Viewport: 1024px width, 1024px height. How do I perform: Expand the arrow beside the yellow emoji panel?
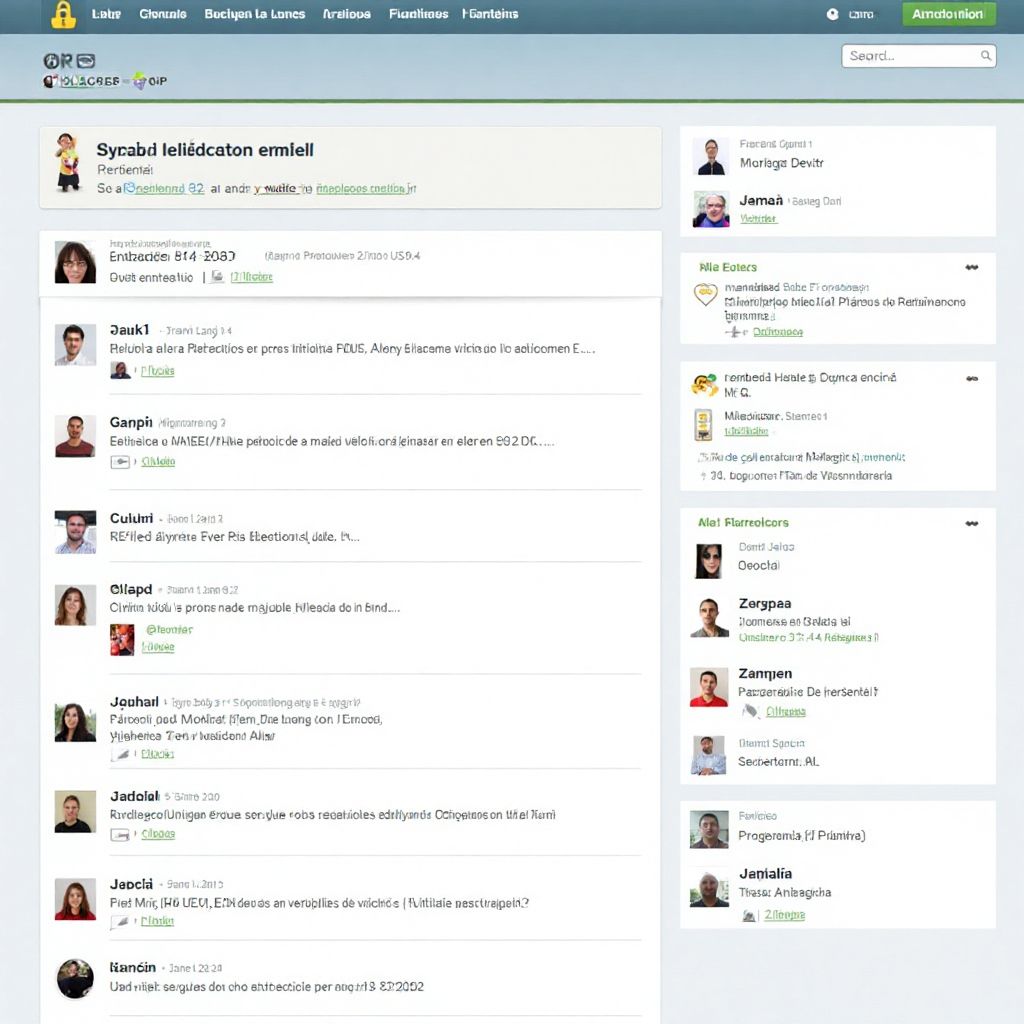971,379
